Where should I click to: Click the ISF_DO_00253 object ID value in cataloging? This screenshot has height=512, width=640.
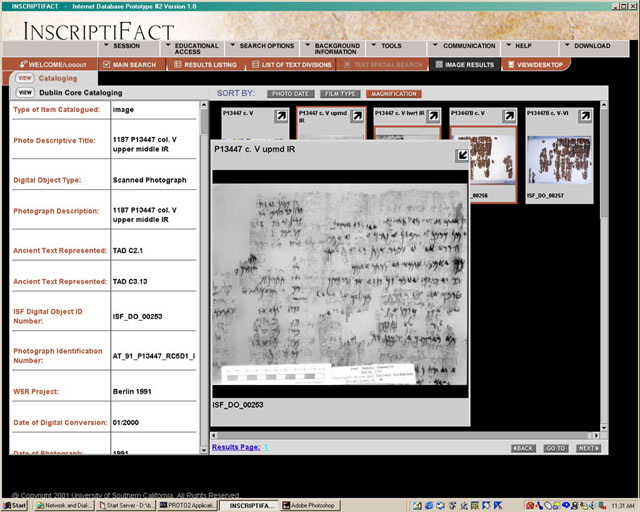[138, 316]
